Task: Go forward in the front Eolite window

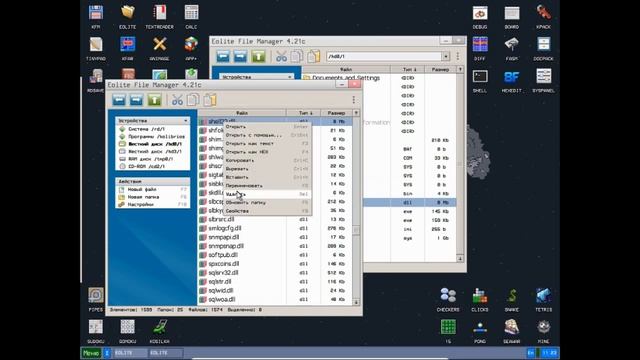Action: point(136,100)
